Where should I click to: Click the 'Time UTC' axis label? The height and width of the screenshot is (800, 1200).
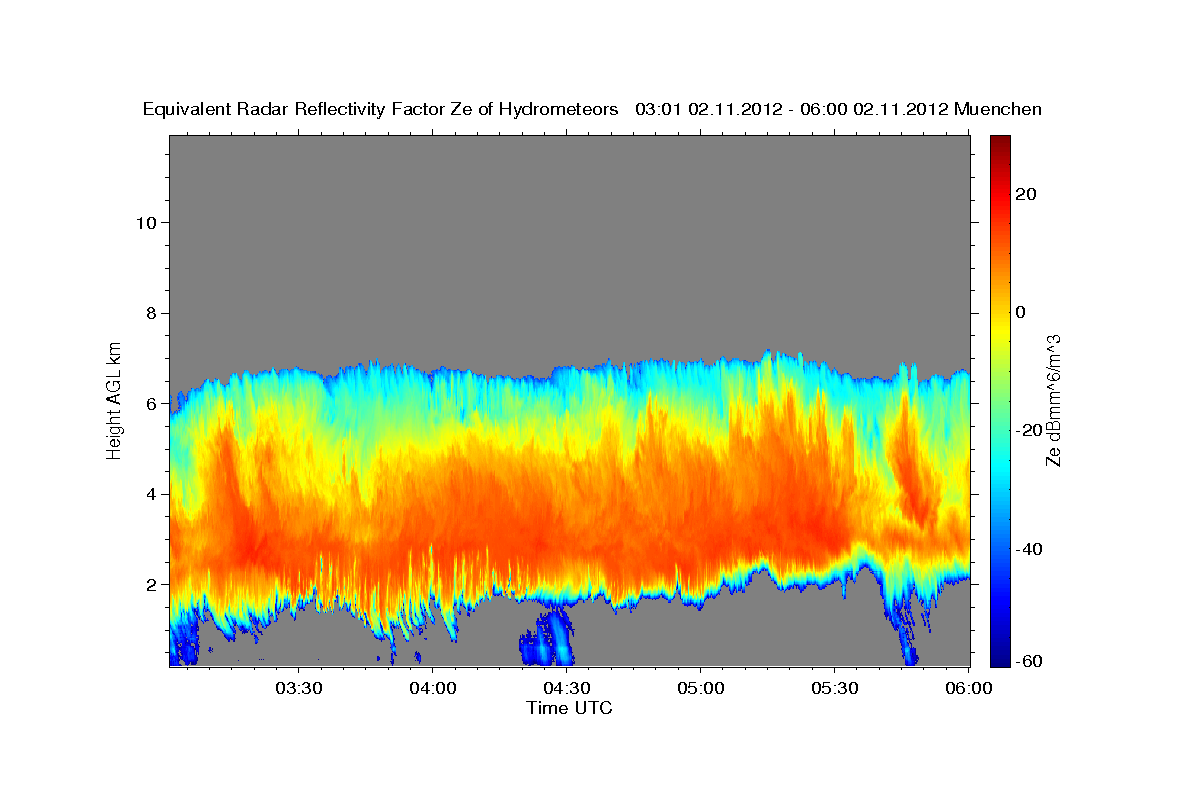(x=569, y=708)
